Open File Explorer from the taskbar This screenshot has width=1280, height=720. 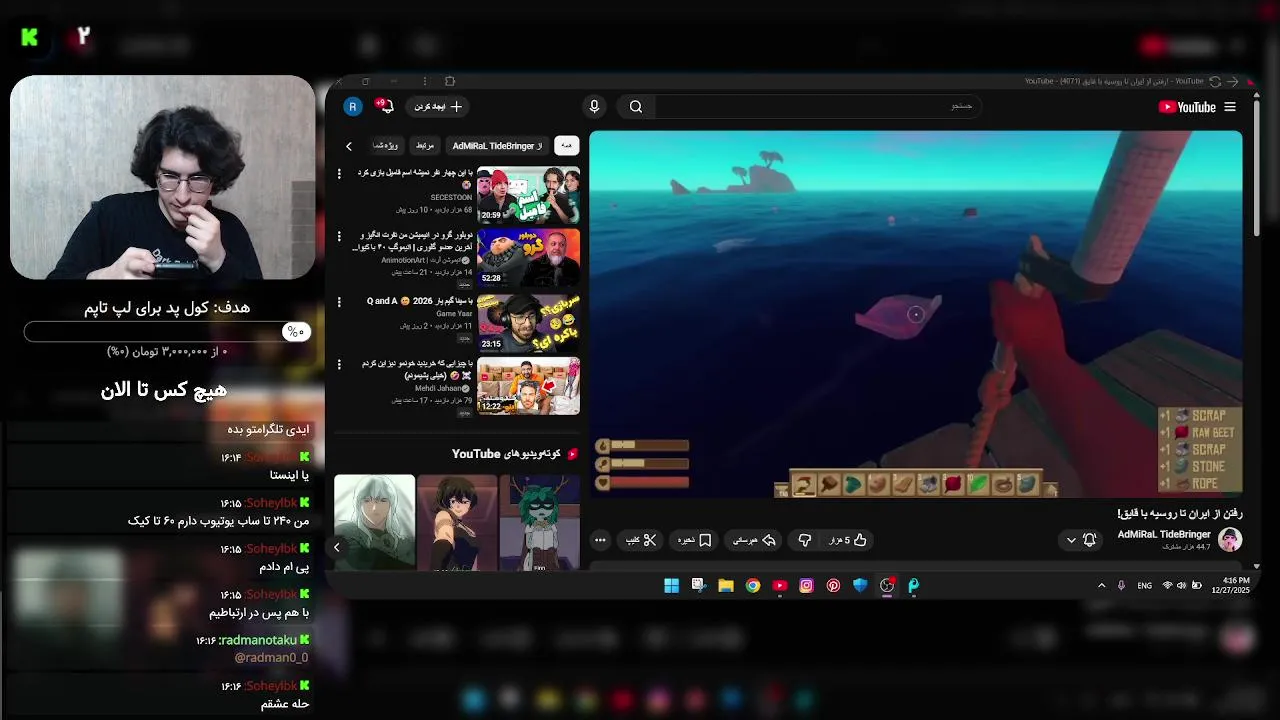(x=726, y=586)
